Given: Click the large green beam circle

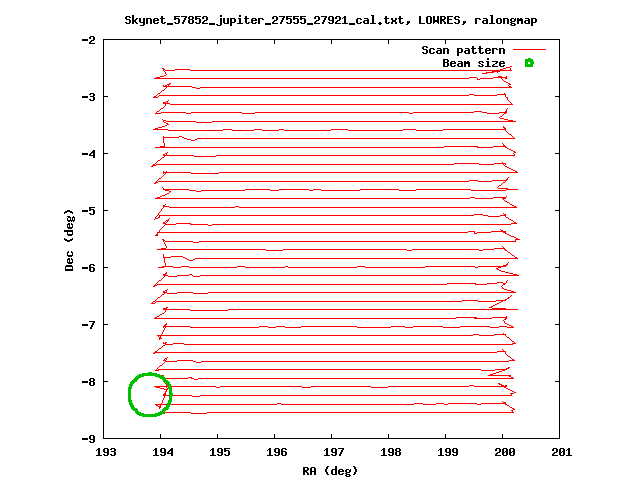Looking at the screenshot, I should [150, 395].
